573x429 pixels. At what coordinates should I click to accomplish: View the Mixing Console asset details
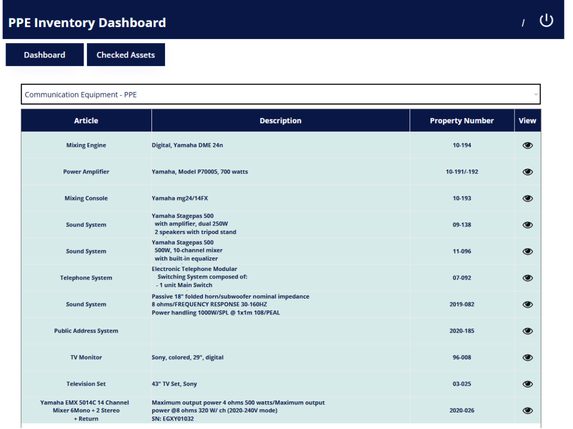[527, 198]
